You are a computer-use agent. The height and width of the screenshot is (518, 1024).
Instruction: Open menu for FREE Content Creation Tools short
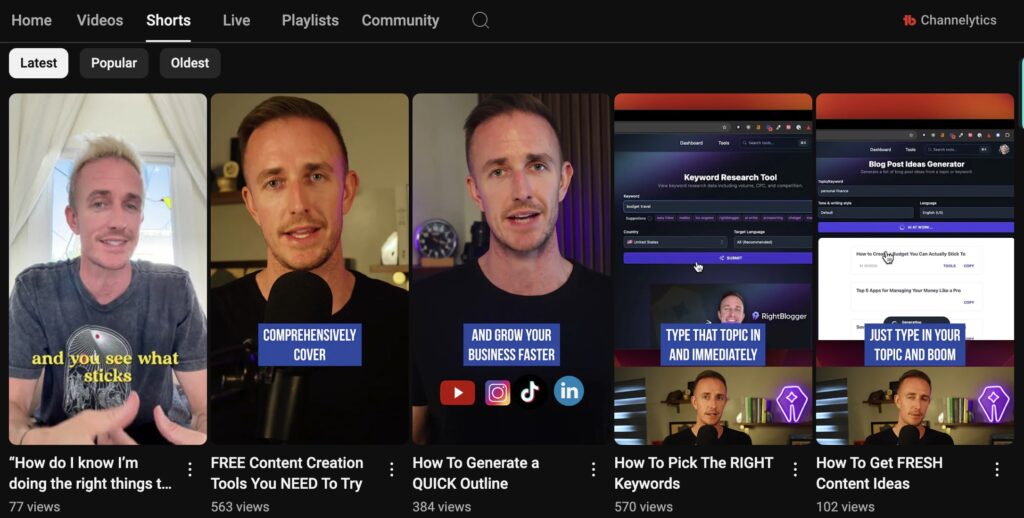click(391, 469)
